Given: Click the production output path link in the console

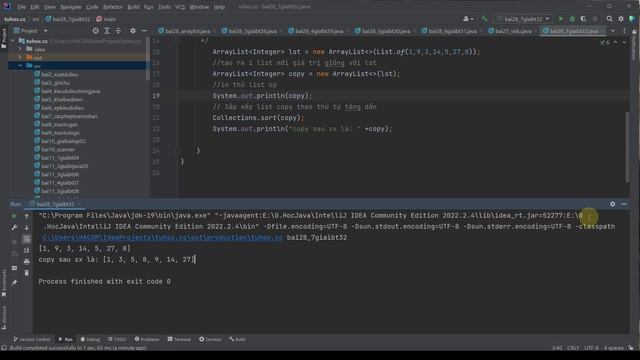Looking at the screenshot, I should point(162,238).
